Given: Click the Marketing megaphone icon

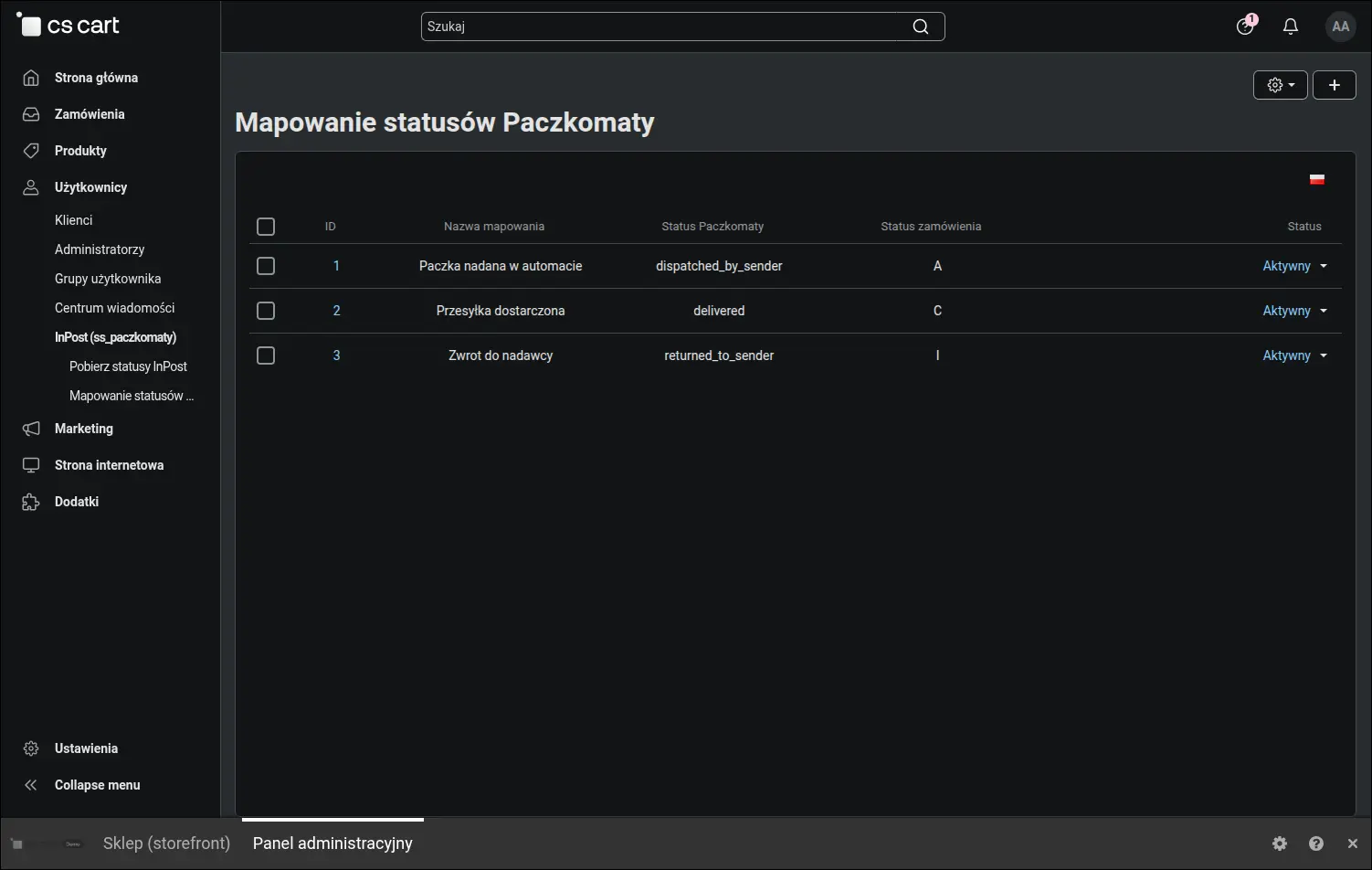Looking at the screenshot, I should [x=31, y=429].
